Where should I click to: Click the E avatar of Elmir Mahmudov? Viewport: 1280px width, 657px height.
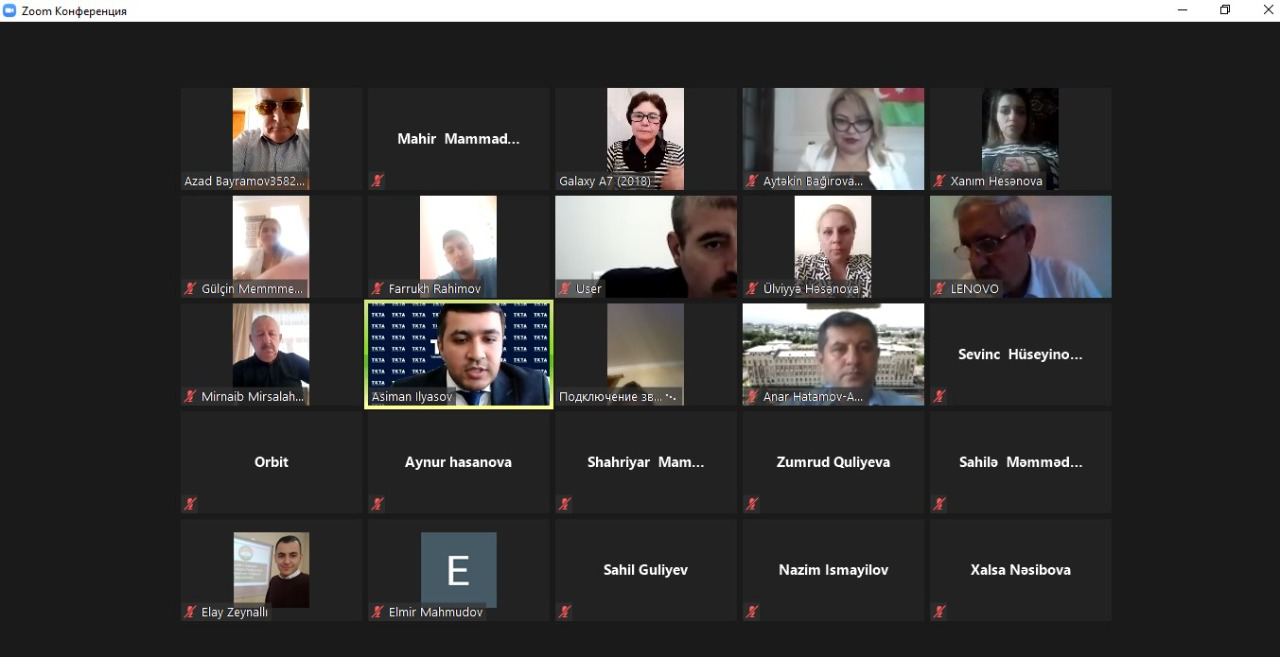(458, 570)
